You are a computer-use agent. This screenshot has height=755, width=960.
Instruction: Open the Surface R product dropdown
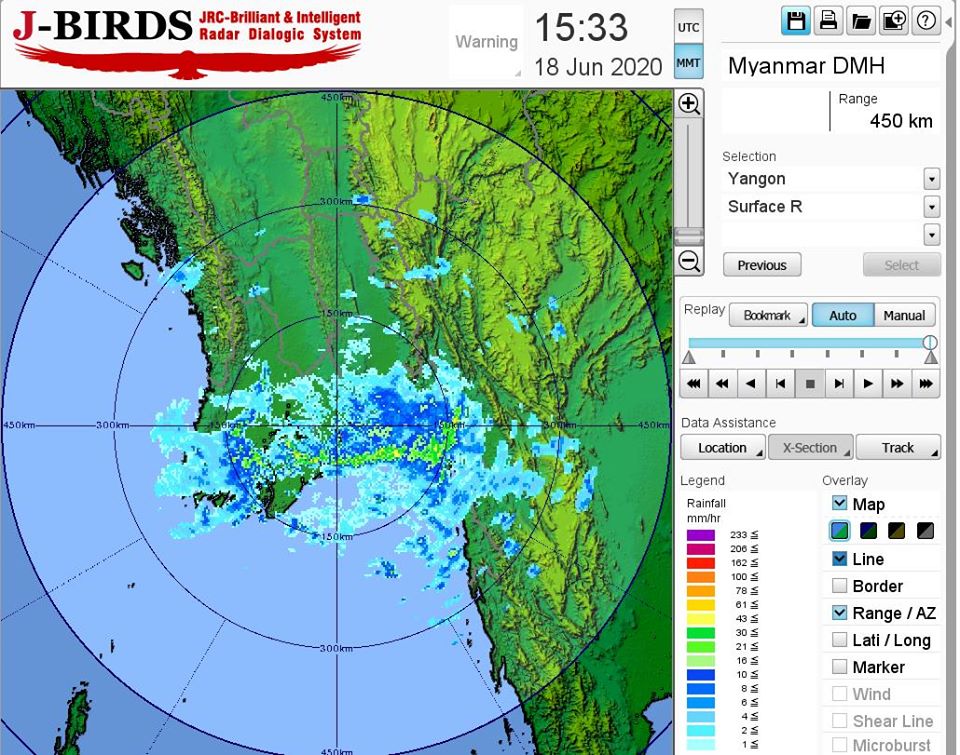[931, 207]
